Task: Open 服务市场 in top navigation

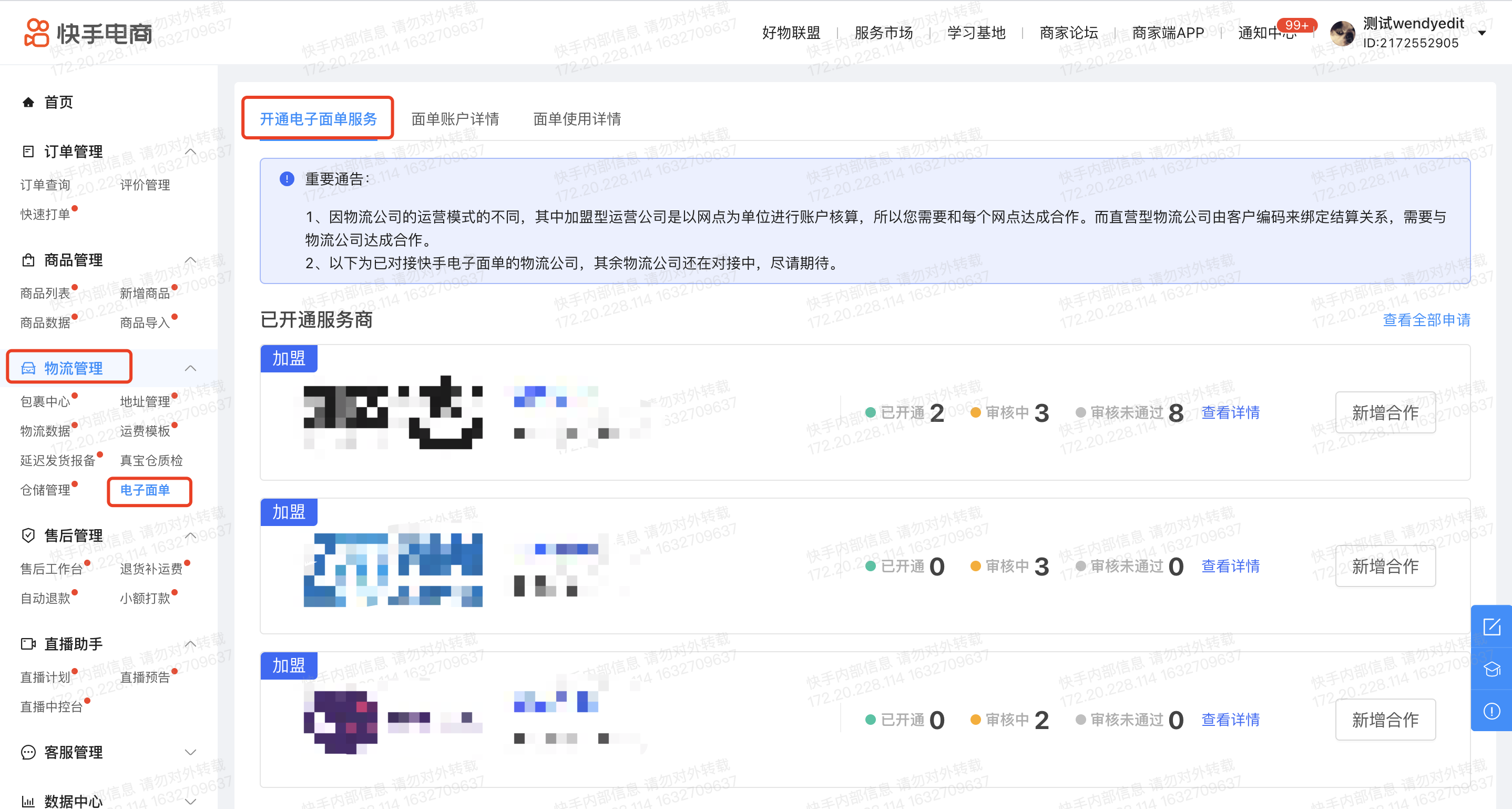Action: click(883, 33)
